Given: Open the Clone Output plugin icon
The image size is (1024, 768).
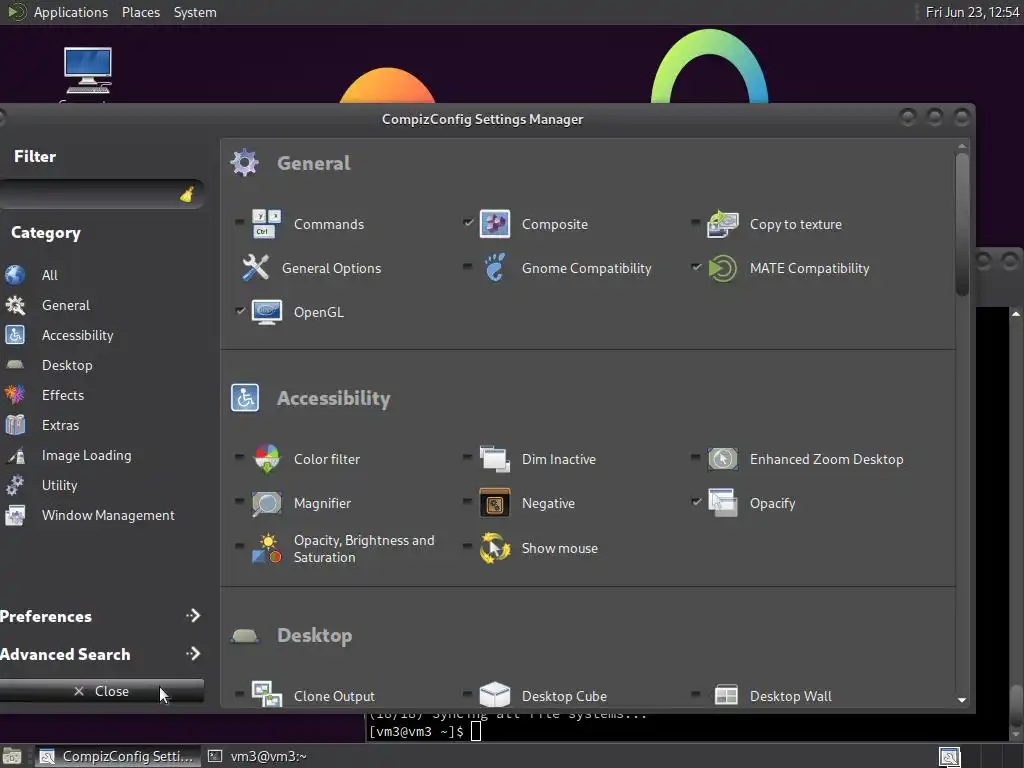Looking at the screenshot, I should click(x=266, y=695).
